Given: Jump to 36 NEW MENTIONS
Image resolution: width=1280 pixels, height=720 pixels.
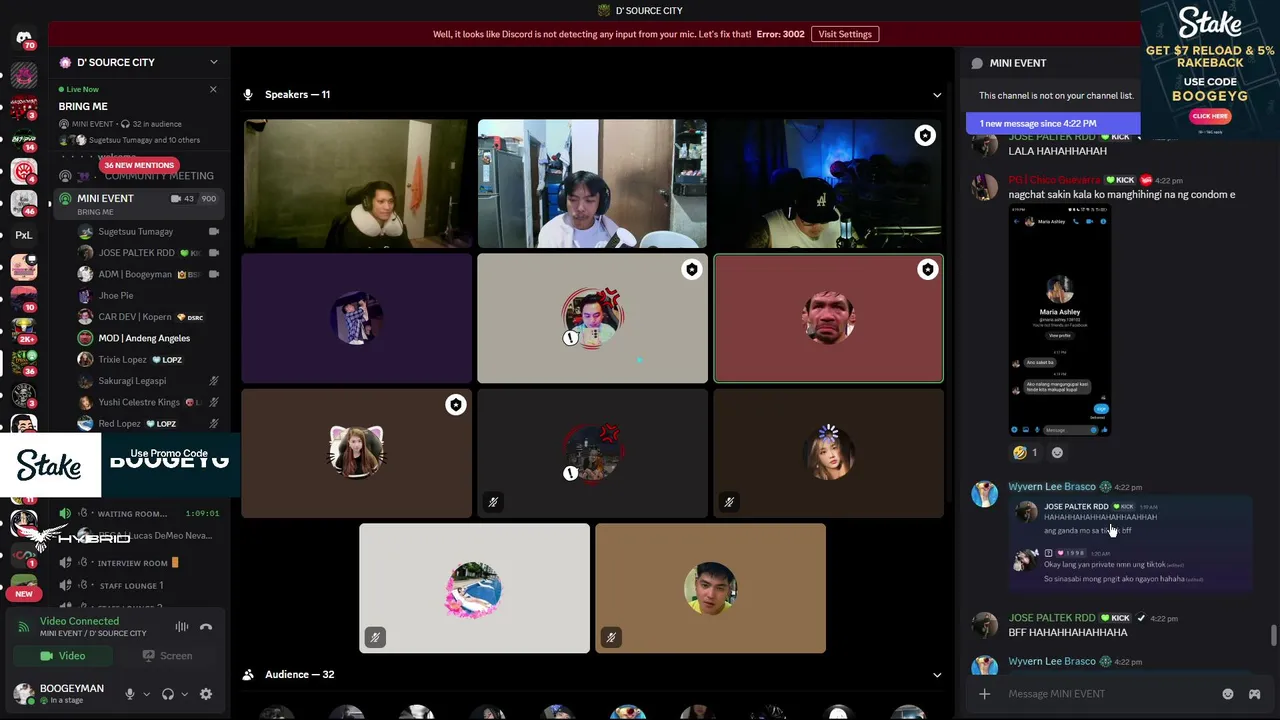Looking at the screenshot, I should [x=139, y=165].
